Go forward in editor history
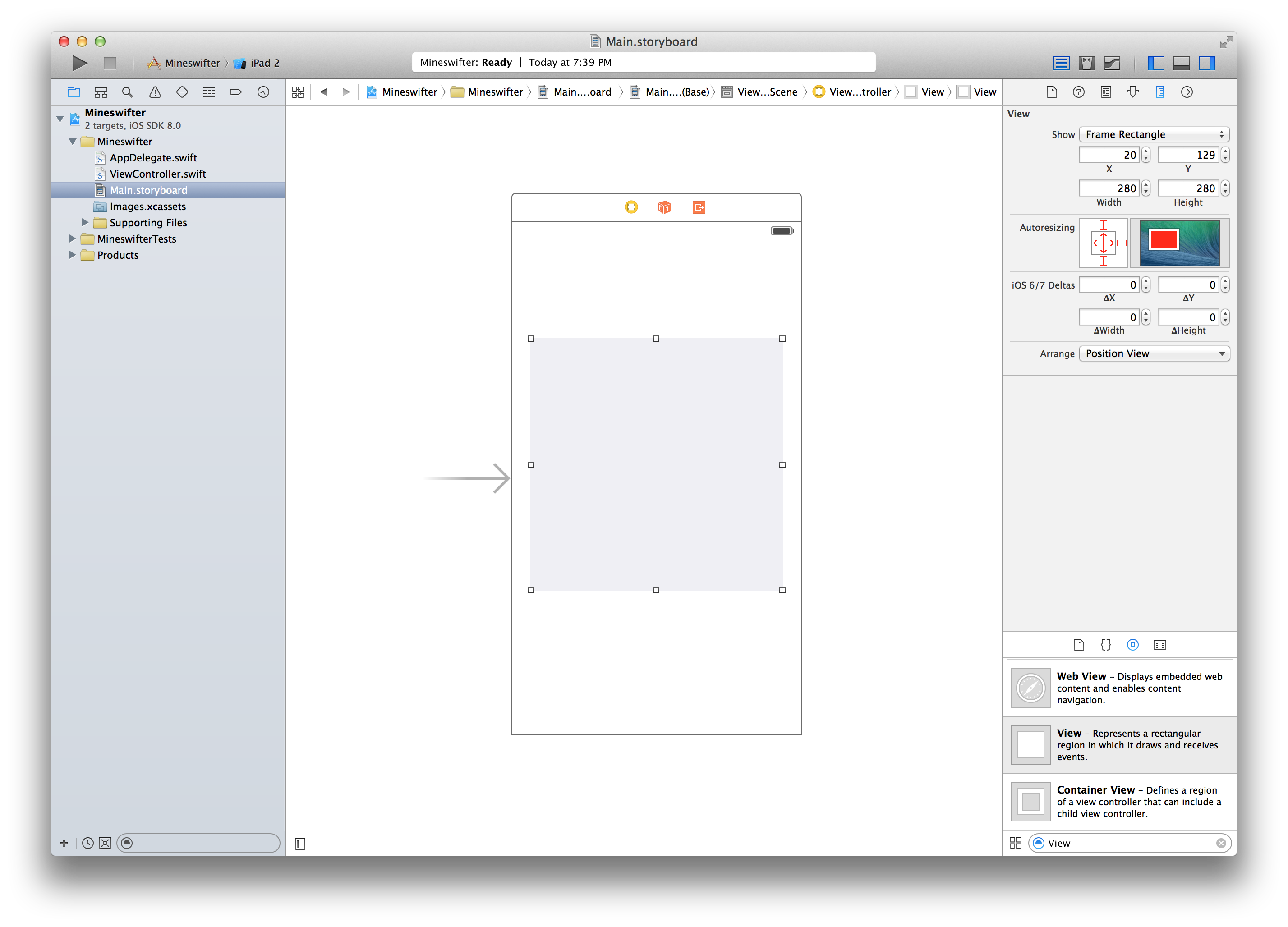The width and height of the screenshot is (1288, 927). [x=346, y=92]
